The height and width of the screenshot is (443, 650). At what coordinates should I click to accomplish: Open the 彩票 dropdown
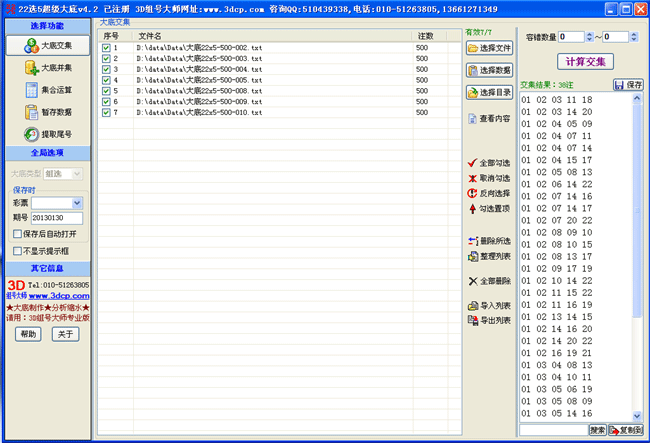(x=77, y=203)
